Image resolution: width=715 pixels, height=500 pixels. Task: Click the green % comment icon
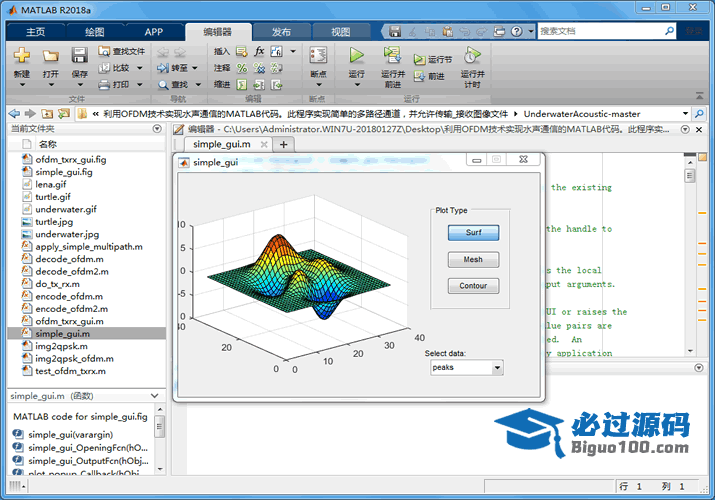(x=242, y=68)
